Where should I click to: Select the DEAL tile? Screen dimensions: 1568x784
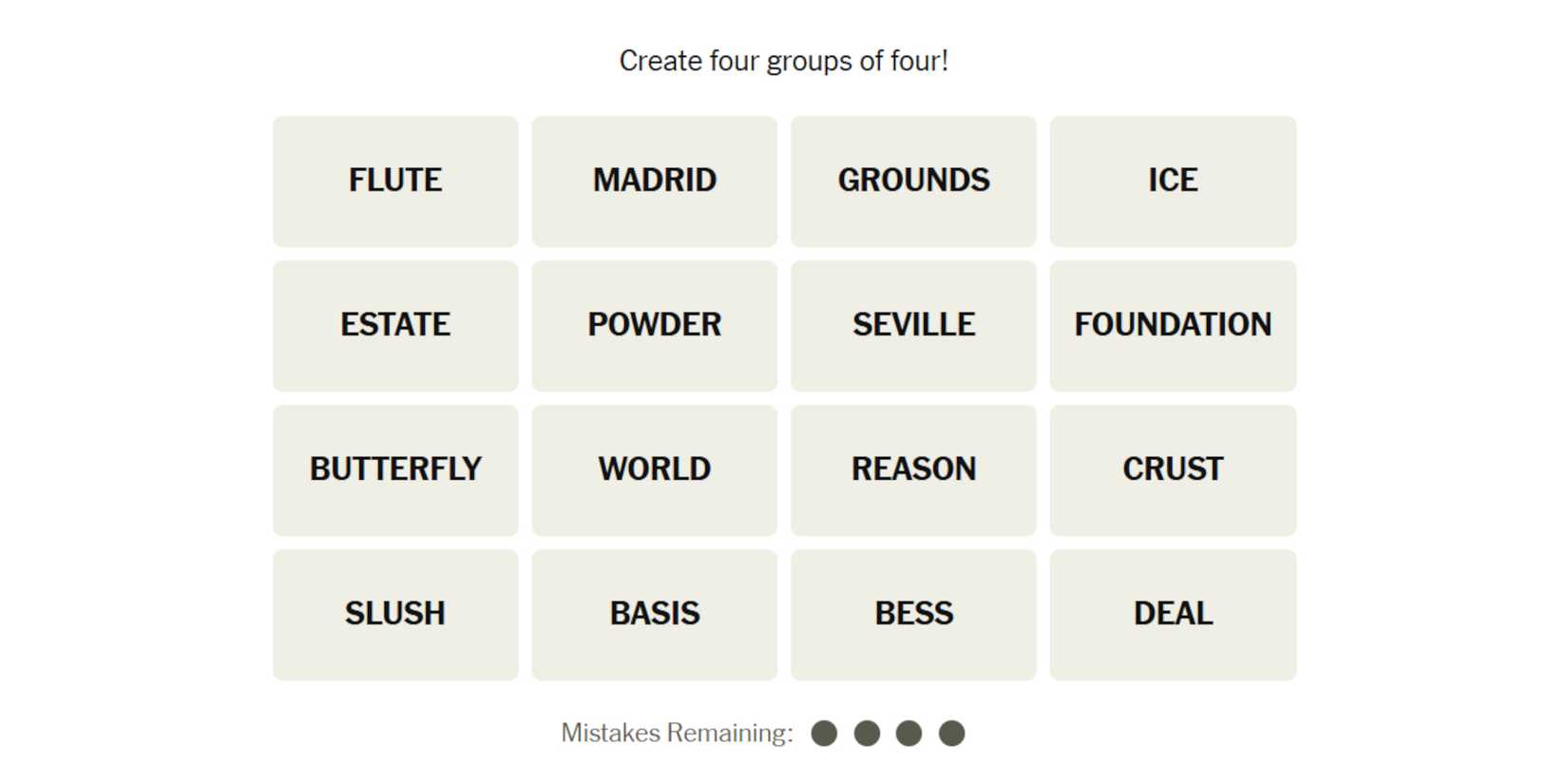point(1173,614)
